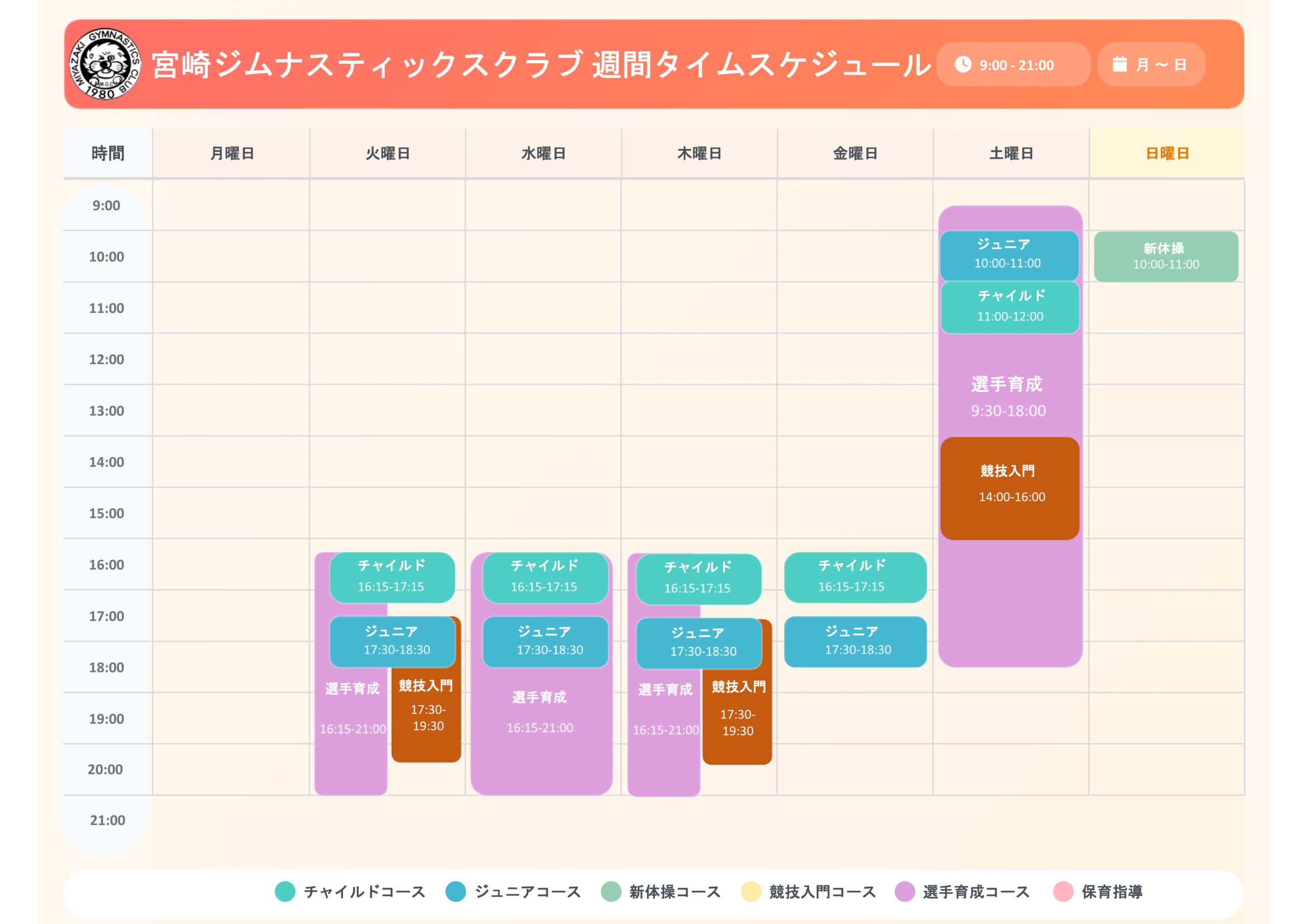
Task: Click the 17:00 time row label
Action: (x=107, y=616)
